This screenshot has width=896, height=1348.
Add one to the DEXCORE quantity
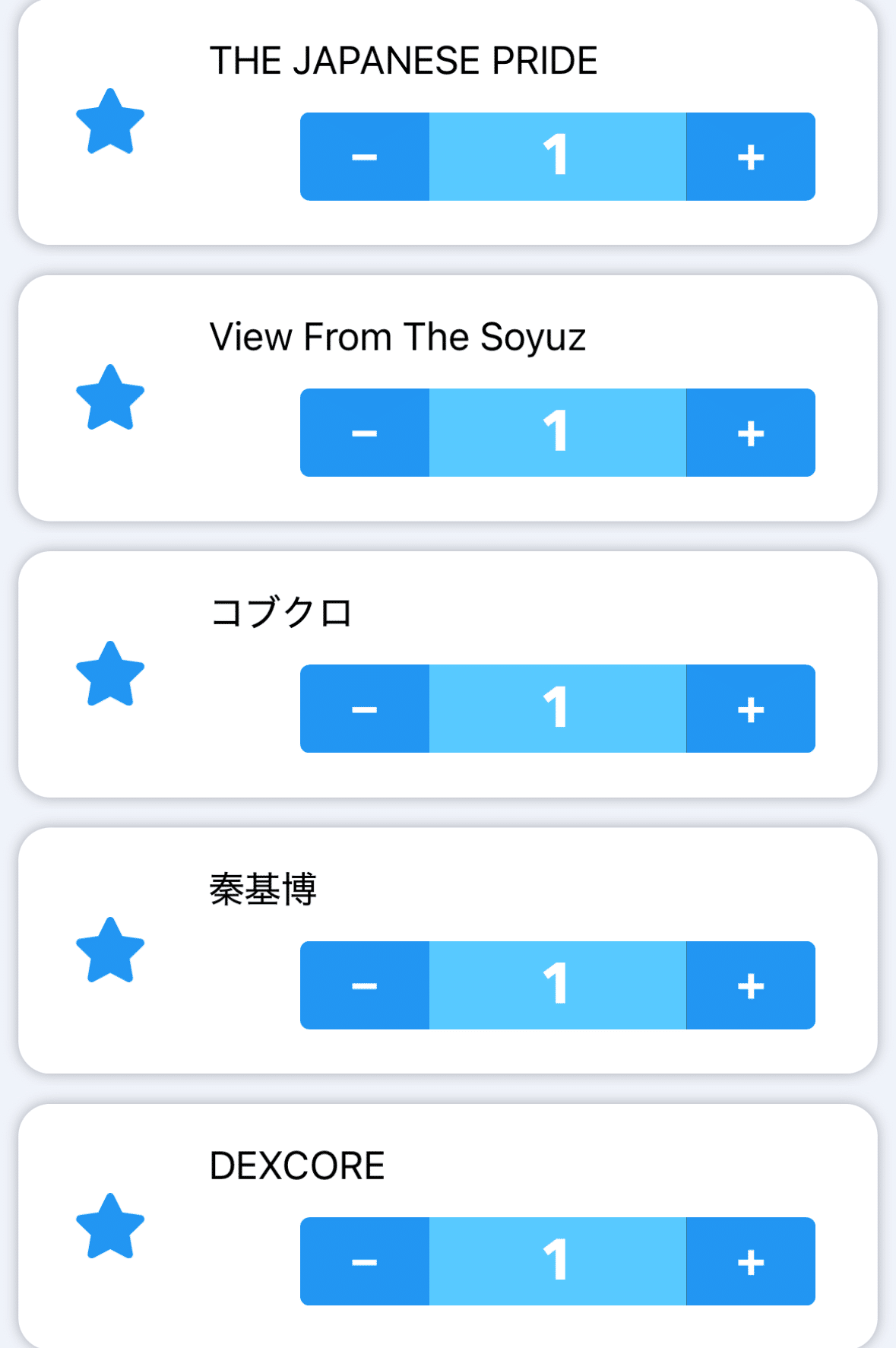tap(751, 1261)
